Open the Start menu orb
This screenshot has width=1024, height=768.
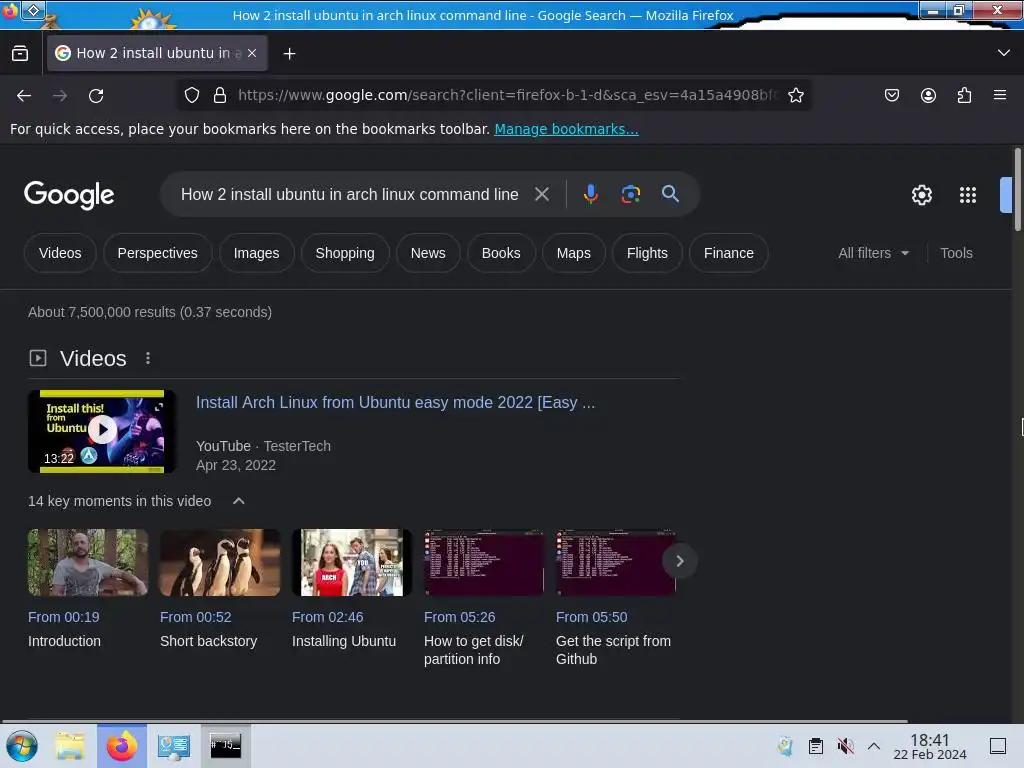coord(22,746)
